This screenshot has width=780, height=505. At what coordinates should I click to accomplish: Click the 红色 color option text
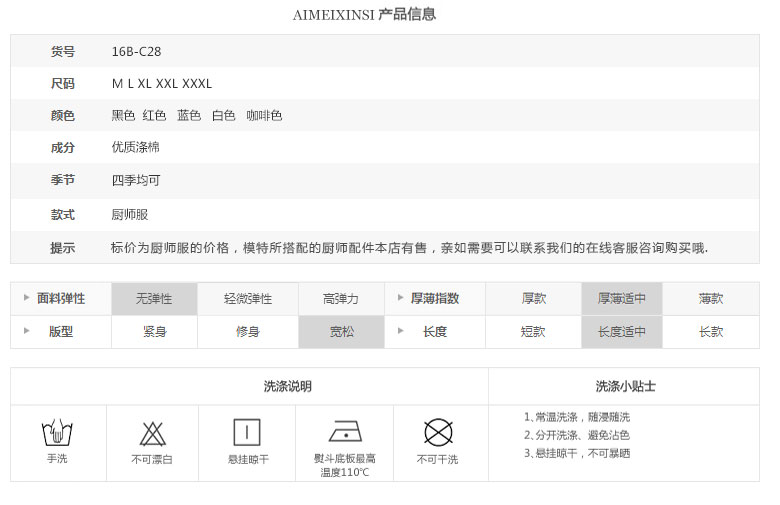(x=154, y=116)
